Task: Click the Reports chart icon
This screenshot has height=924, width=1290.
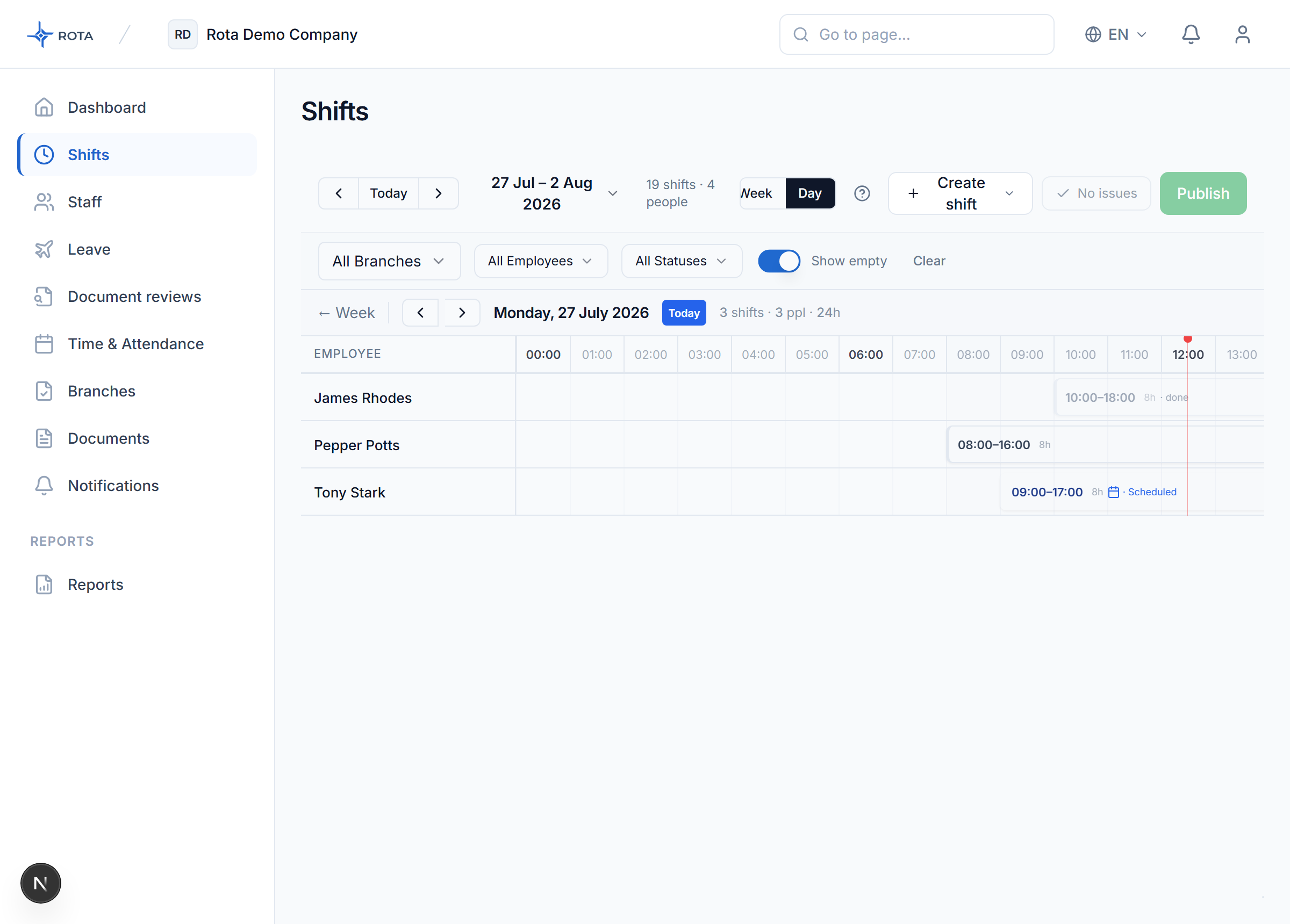Action: pos(44,584)
